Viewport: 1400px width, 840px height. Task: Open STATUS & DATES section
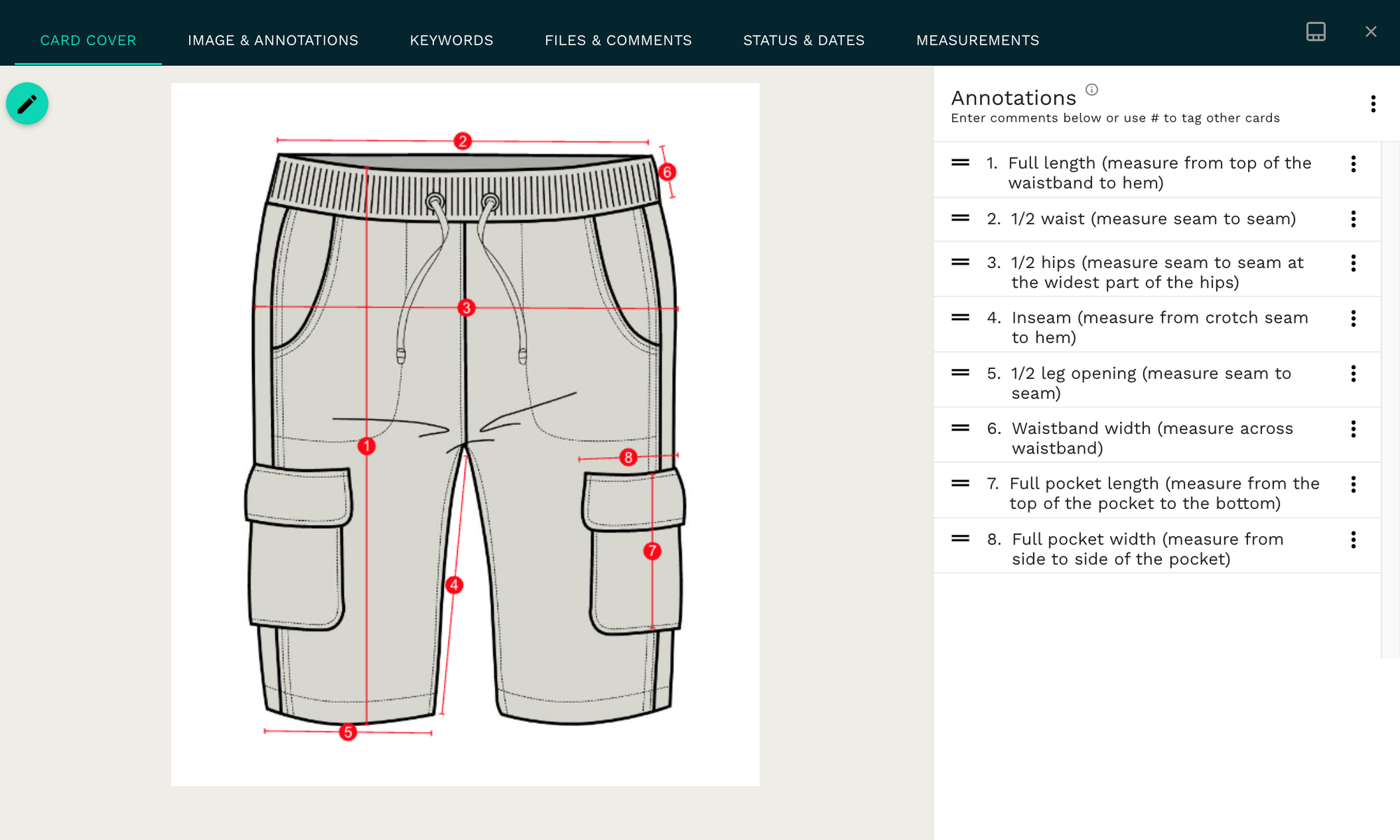pyautogui.click(x=803, y=40)
